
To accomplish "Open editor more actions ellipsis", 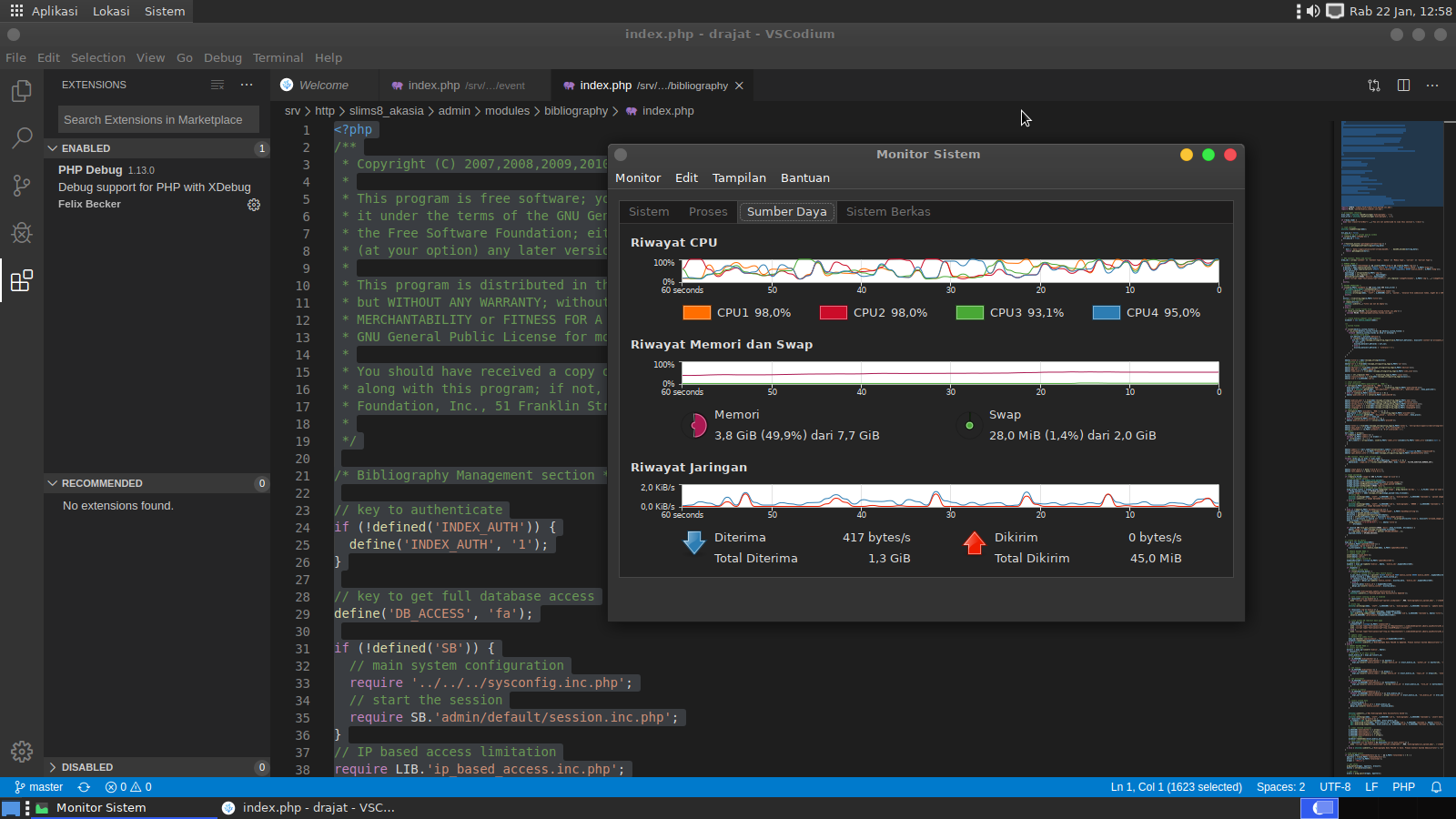I will 1432,86.
